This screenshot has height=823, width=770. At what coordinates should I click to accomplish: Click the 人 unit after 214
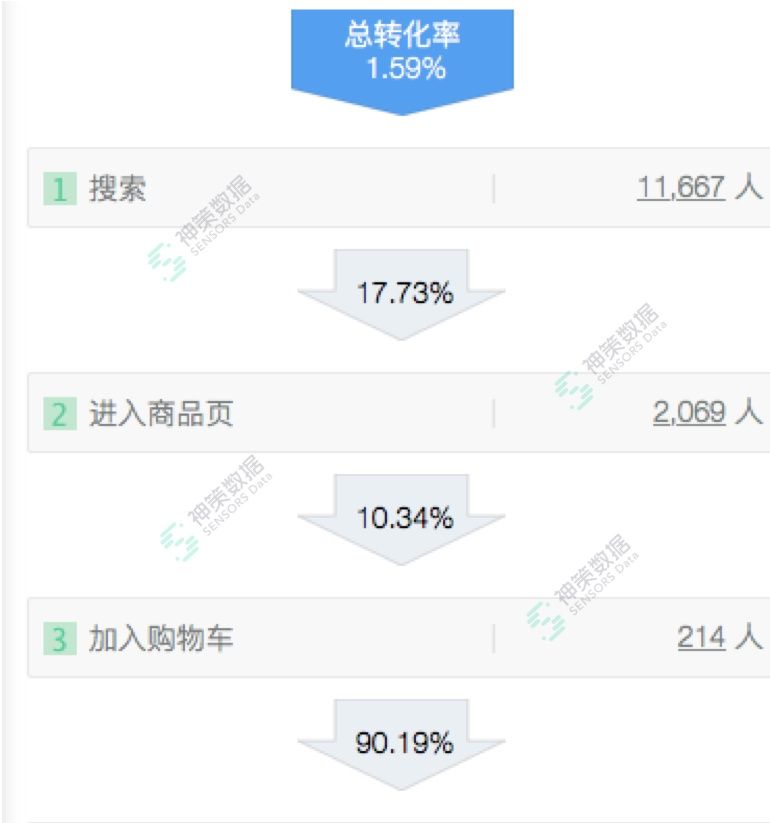pyautogui.click(x=747, y=637)
